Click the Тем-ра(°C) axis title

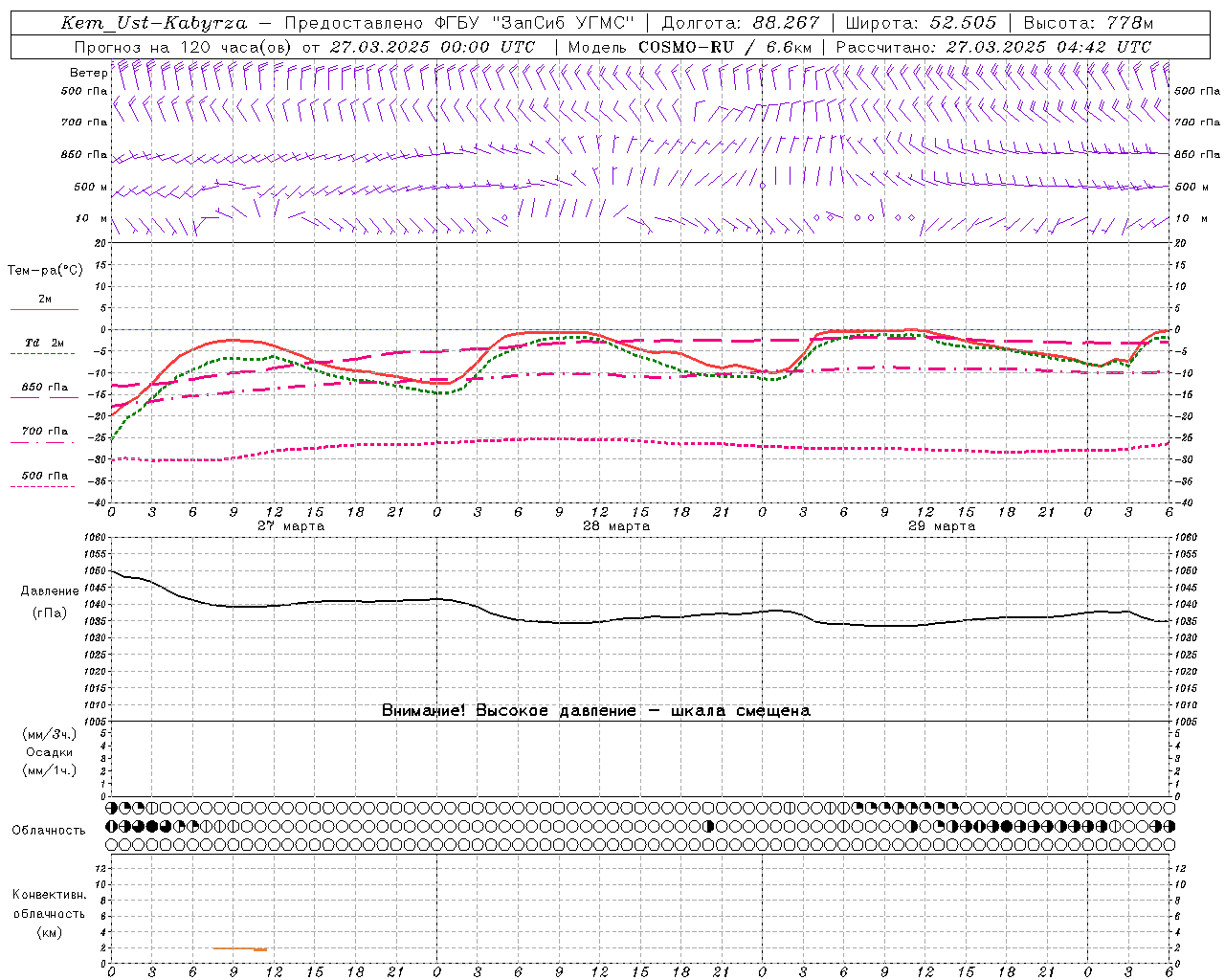(45, 271)
